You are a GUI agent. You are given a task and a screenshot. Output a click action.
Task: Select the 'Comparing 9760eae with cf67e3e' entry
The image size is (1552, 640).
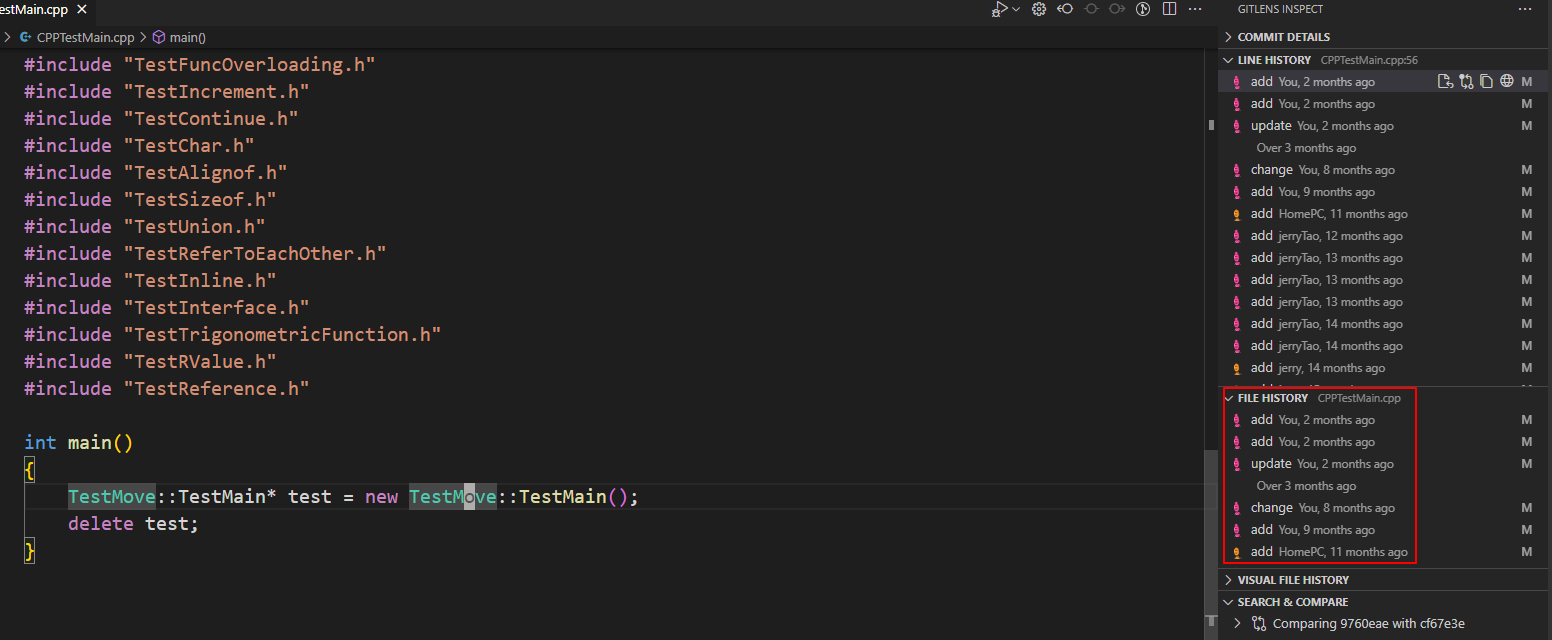click(1368, 622)
